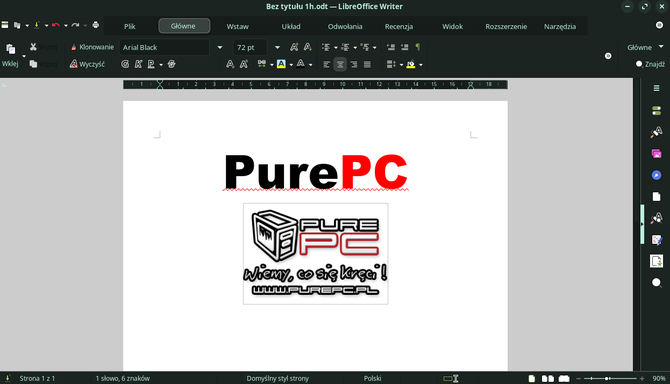Click the Increase indent icon
The height and width of the screenshot is (384, 670).
(x=391, y=47)
